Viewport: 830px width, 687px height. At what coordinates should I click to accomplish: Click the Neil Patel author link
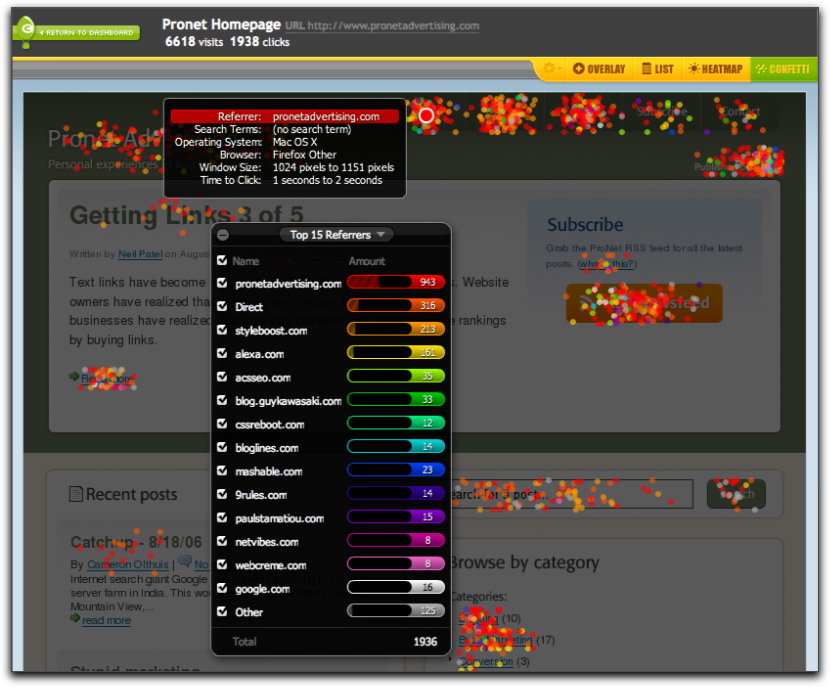pyautogui.click(x=140, y=254)
